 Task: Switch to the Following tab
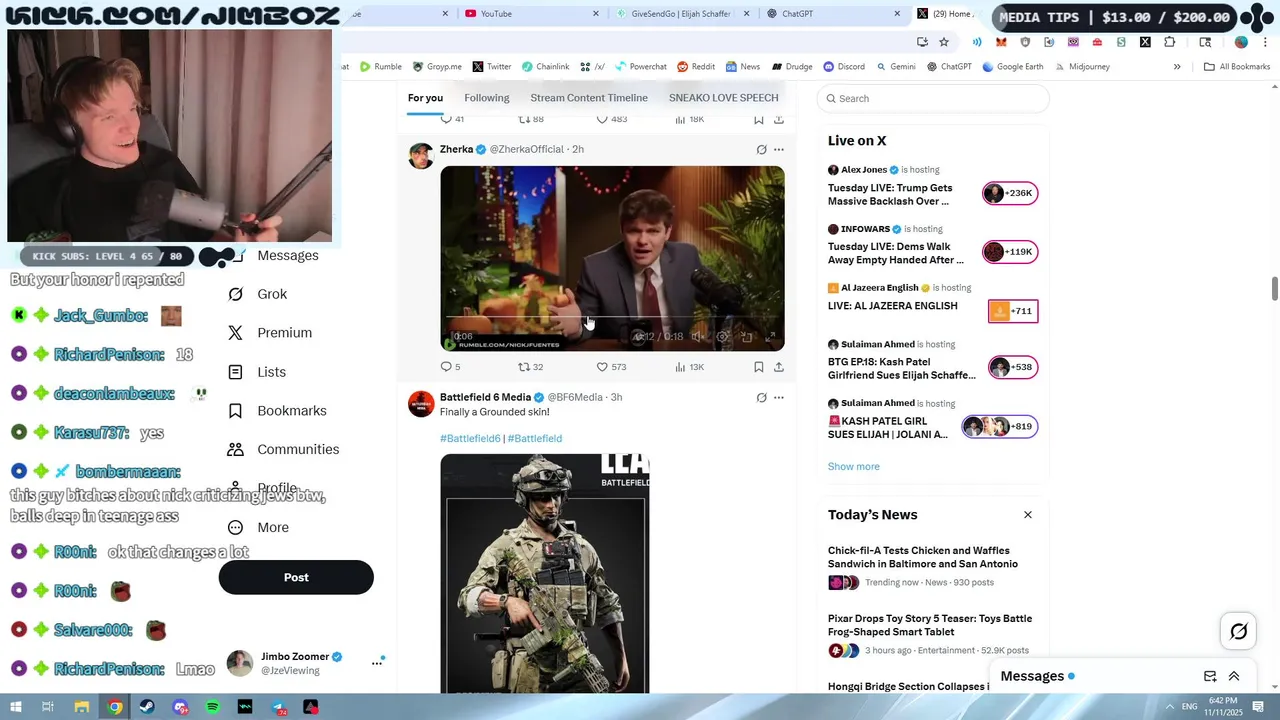(487, 98)
